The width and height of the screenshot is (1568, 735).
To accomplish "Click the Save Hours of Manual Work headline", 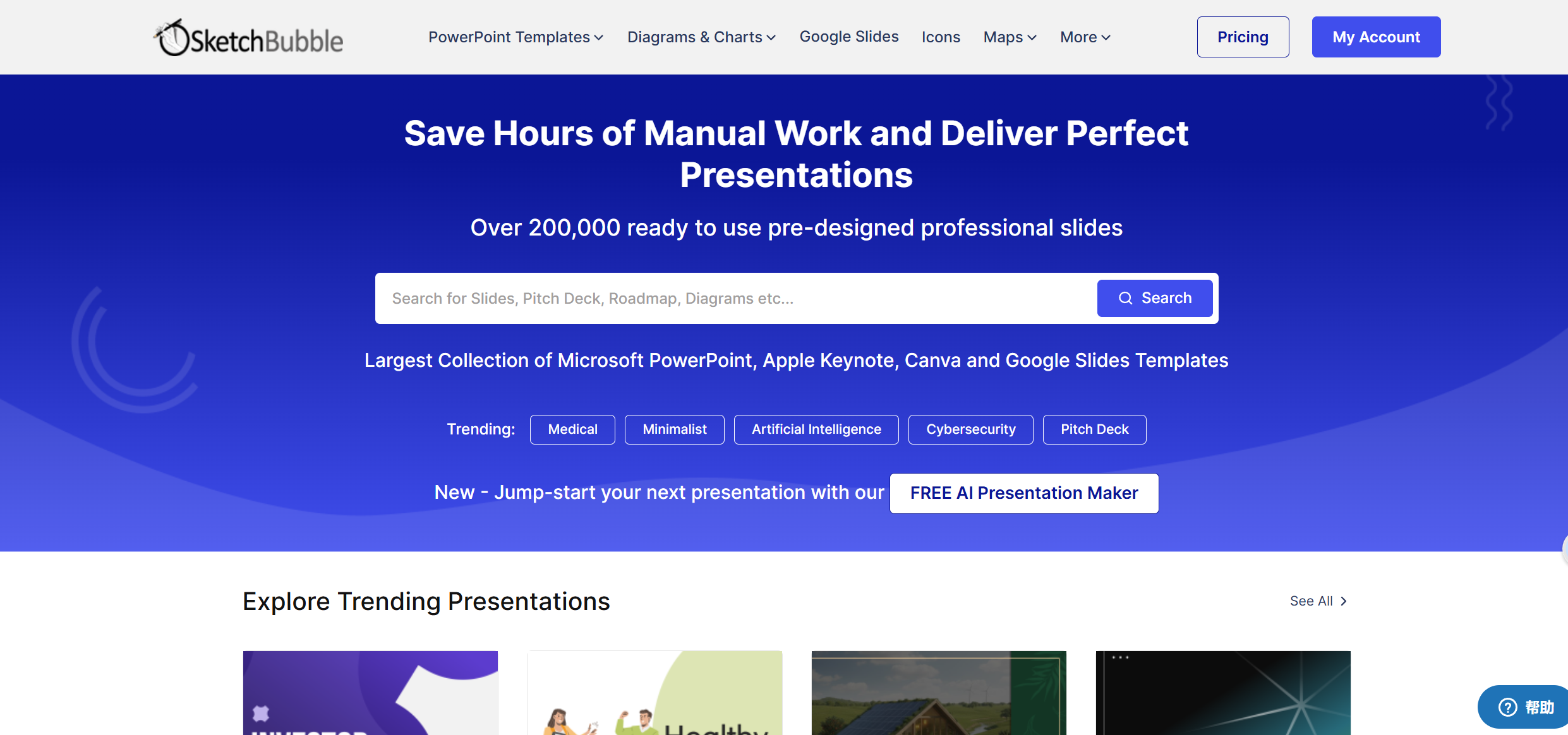I will coord(797,154).
